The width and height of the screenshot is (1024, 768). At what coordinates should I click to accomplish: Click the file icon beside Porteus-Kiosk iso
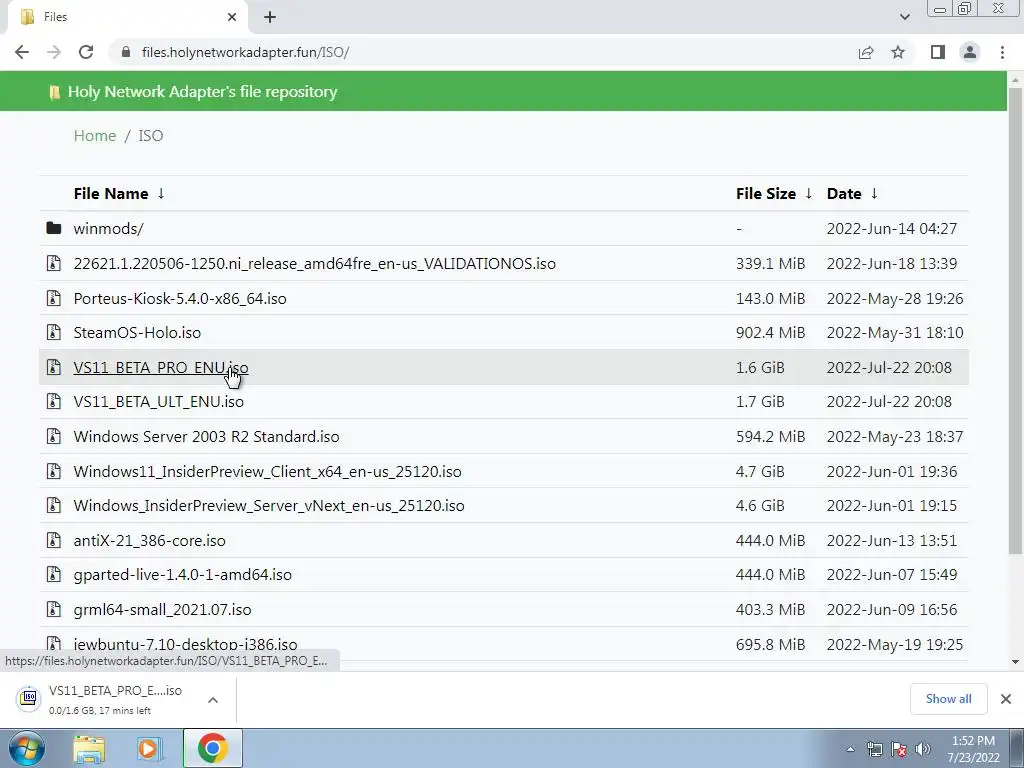coord(54,298)
